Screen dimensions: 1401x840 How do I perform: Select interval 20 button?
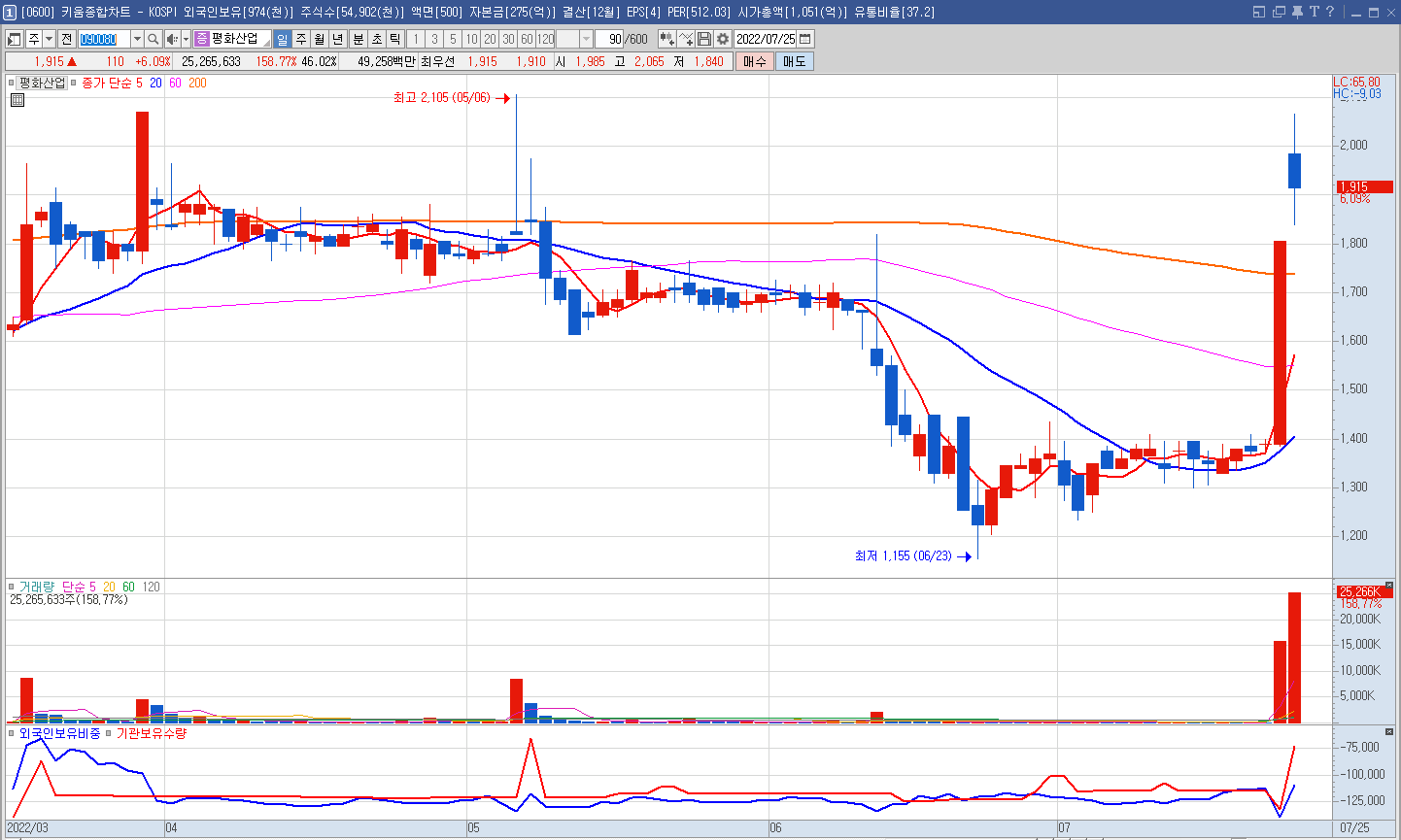pyautogui.click(x=490, y=39)
